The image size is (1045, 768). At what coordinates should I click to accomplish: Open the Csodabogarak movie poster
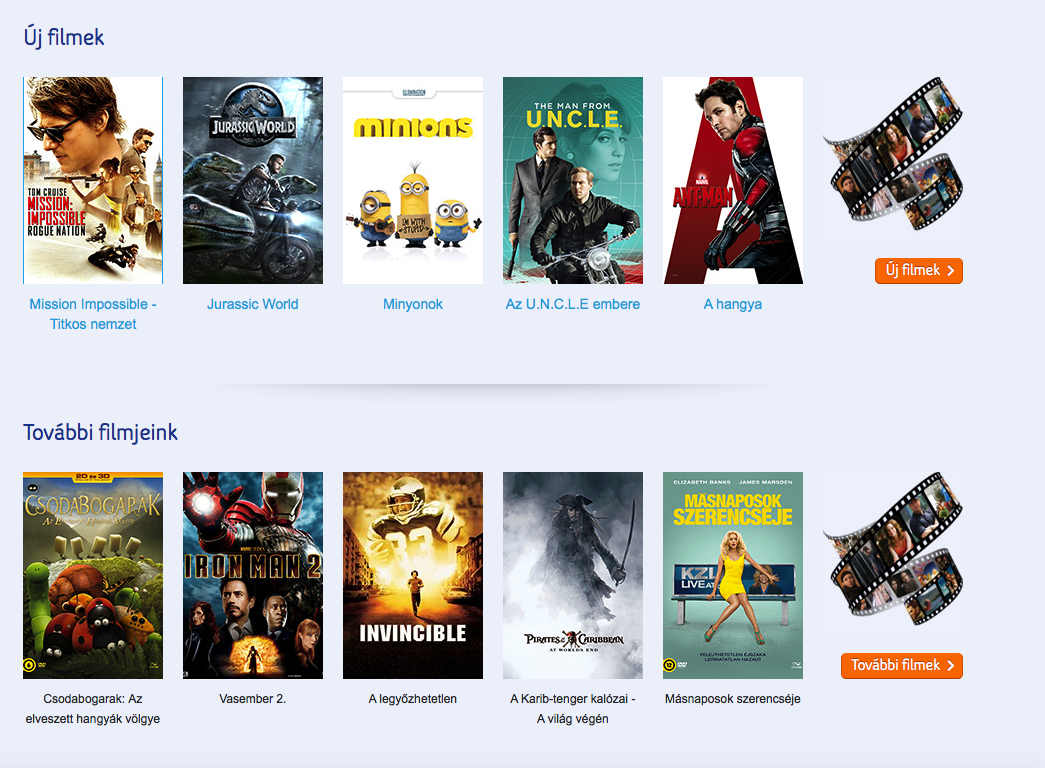click(93, 575)
